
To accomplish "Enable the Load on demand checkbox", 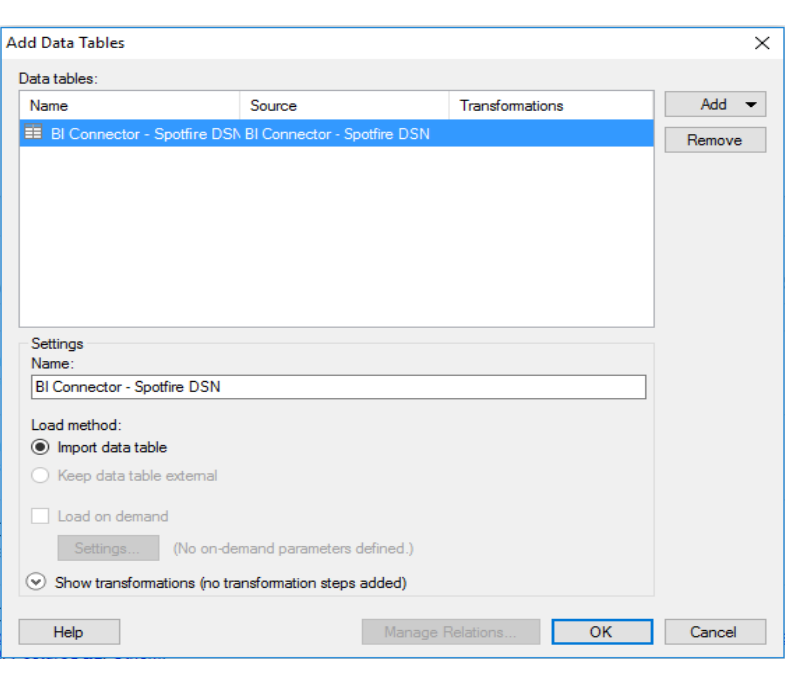I will 40,516.
